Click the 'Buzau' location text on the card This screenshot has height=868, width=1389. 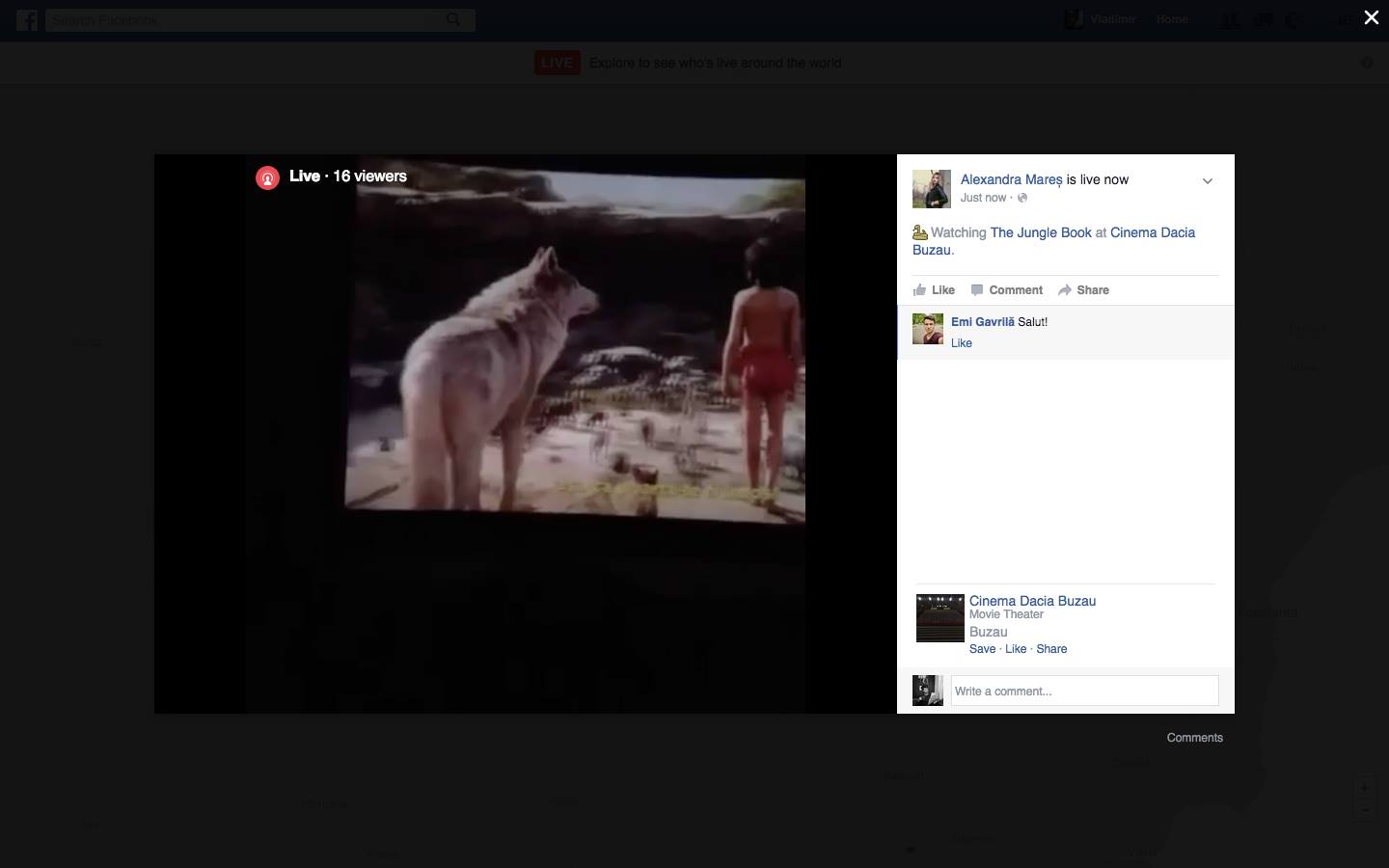[988, 632]
